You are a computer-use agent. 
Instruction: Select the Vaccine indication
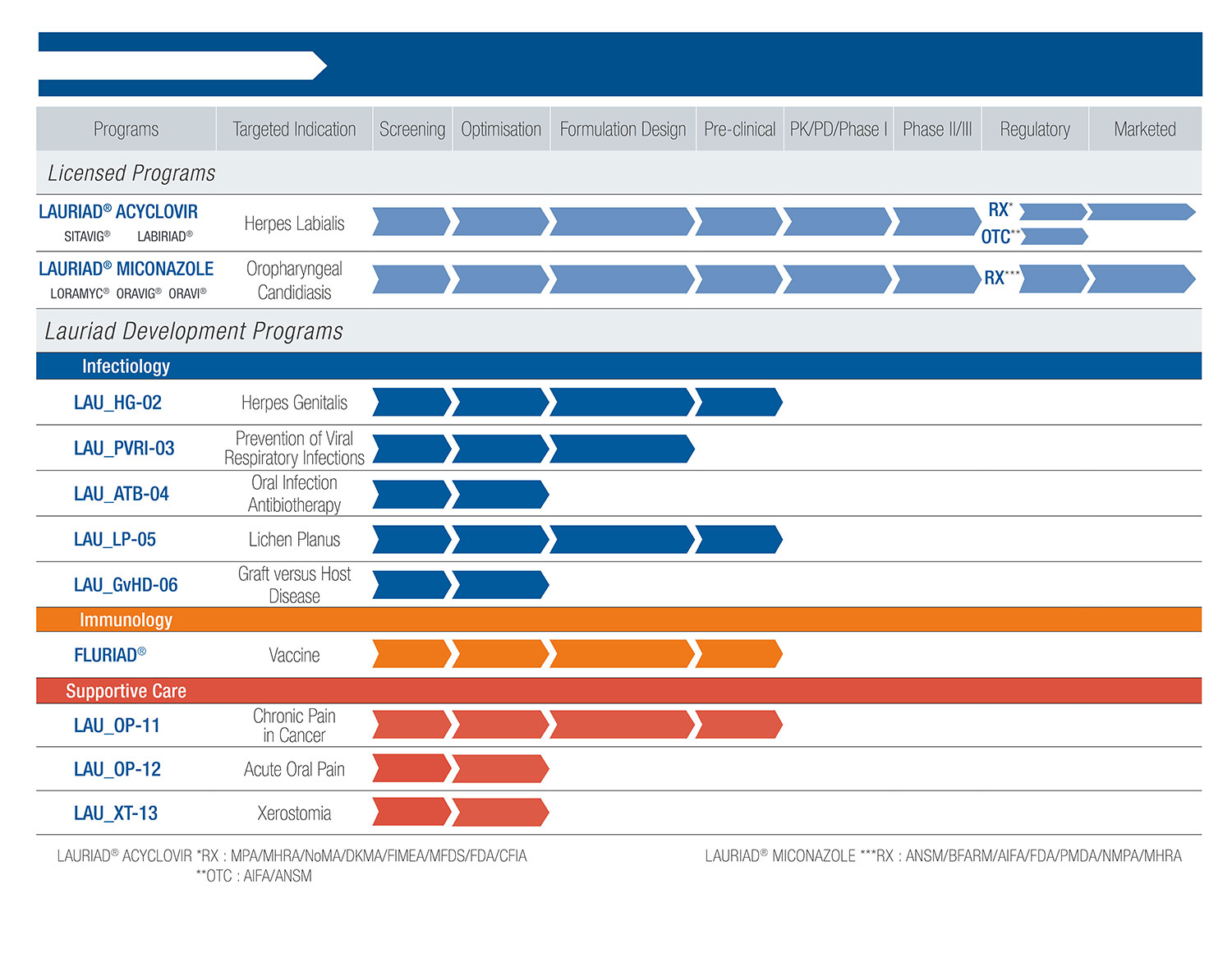[294, 656]
